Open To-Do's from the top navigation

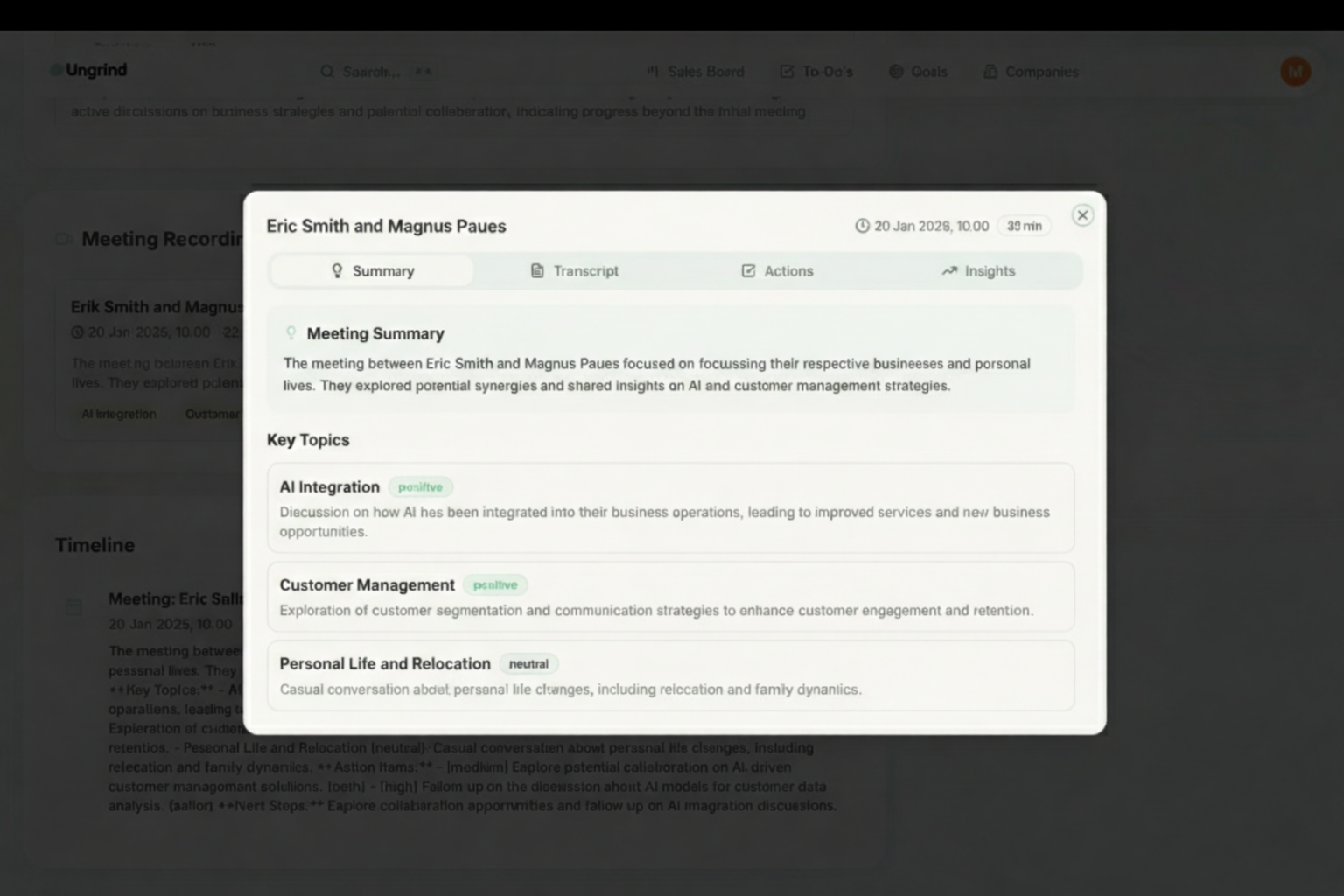tap(816, 72)
